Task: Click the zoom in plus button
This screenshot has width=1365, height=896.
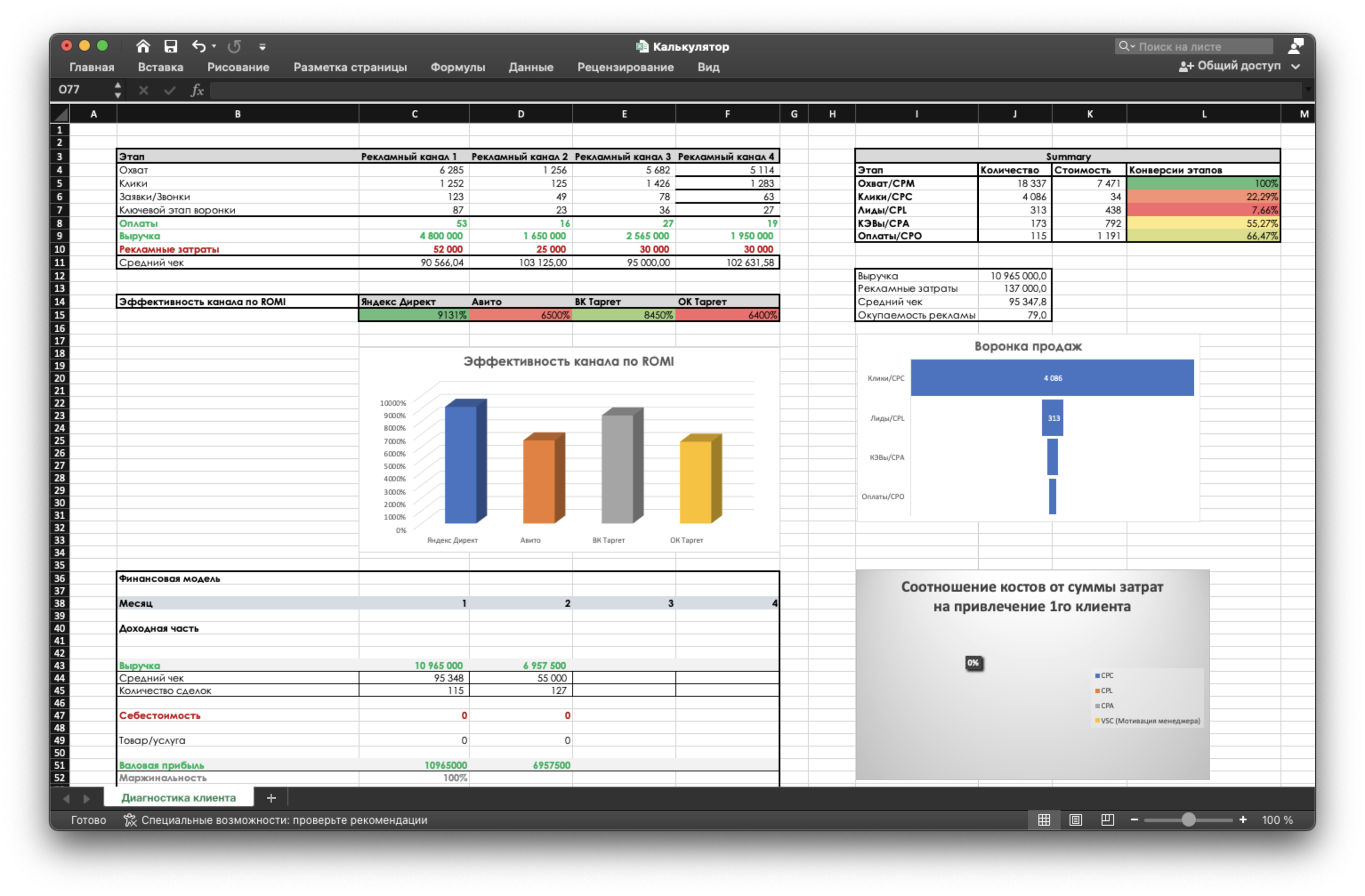Action: 1243,820
